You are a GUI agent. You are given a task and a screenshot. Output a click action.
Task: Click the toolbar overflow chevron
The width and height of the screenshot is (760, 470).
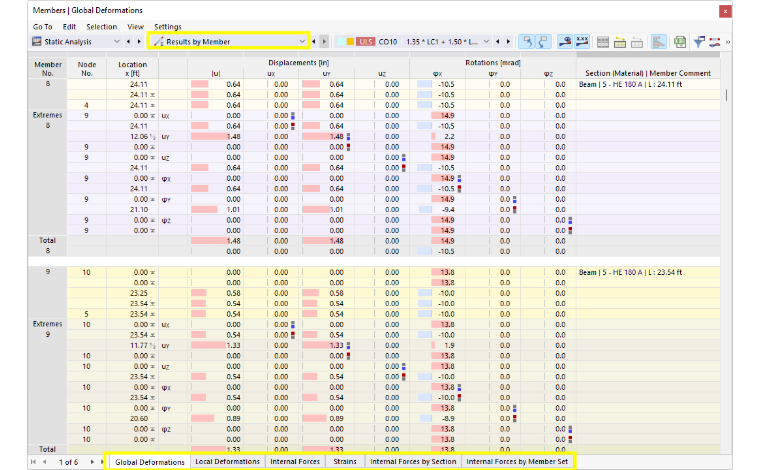pyautogui.click(x=728, y=42)
